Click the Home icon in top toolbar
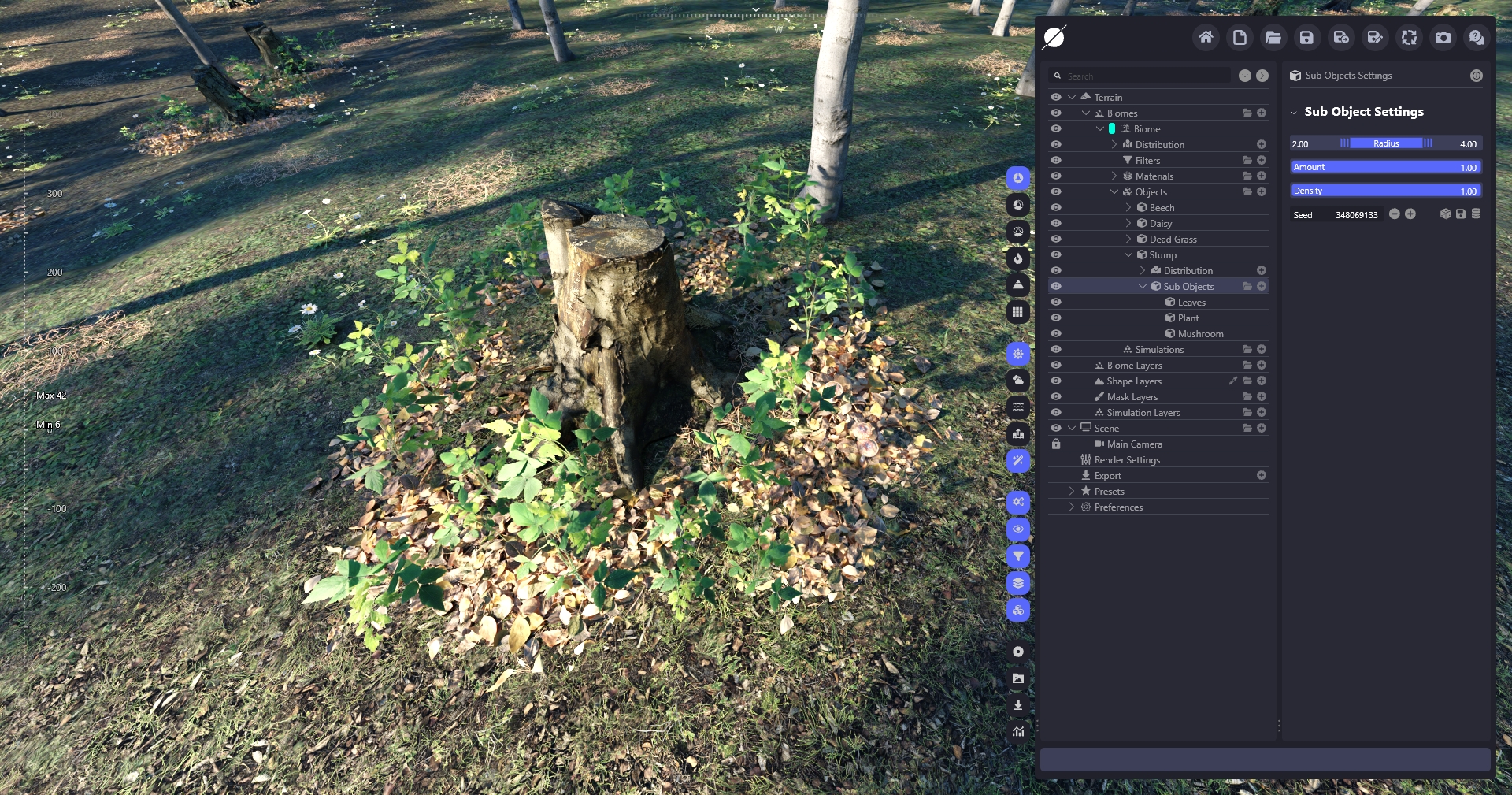Screen dimensions: 1512x795 [x=1206, y=37]
